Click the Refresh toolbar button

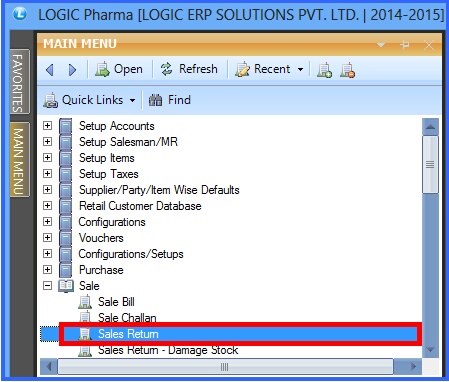pos(189,69)
